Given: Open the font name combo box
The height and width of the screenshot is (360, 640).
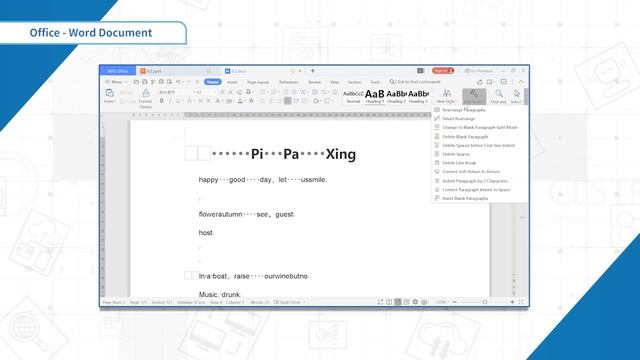Looking at the screenshot, I should tap(176, 93).
